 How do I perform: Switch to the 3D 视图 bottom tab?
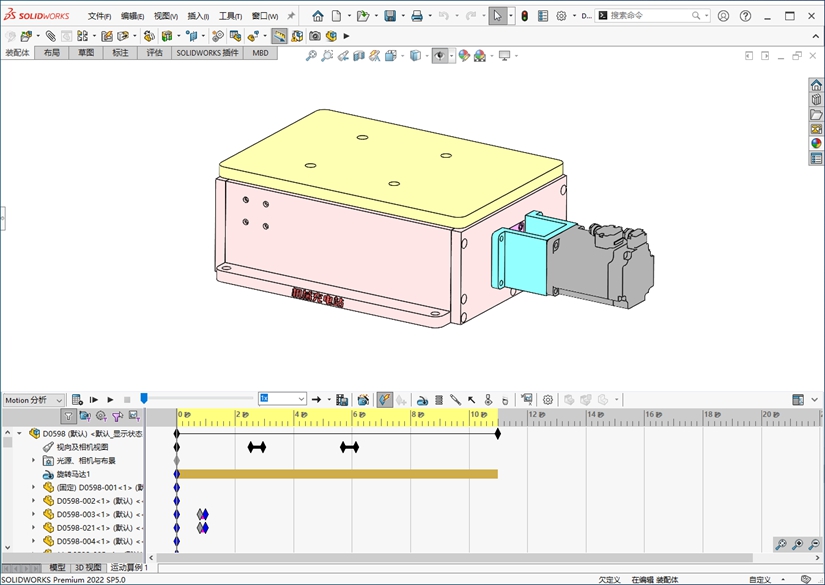coord(88,567)
